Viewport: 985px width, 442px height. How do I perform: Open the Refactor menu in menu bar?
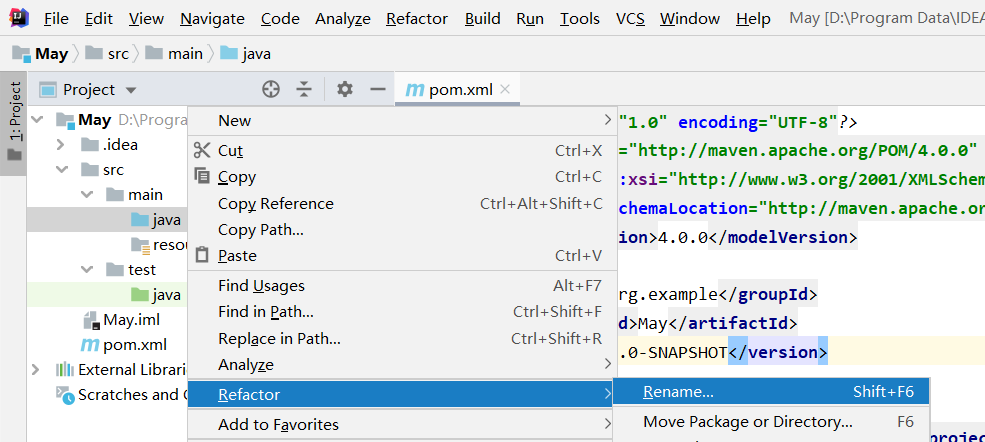pyautogui.click(x=417, y=19)
